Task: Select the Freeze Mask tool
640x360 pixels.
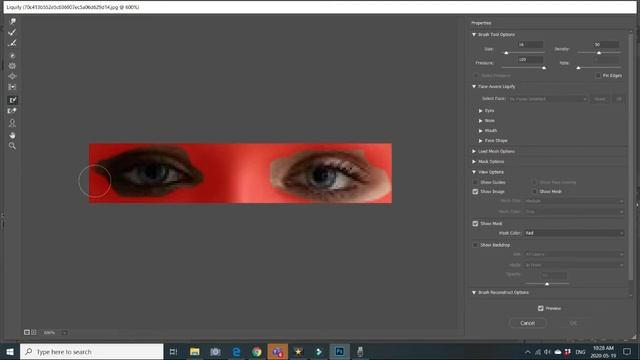Action: [x=12, y=100]
